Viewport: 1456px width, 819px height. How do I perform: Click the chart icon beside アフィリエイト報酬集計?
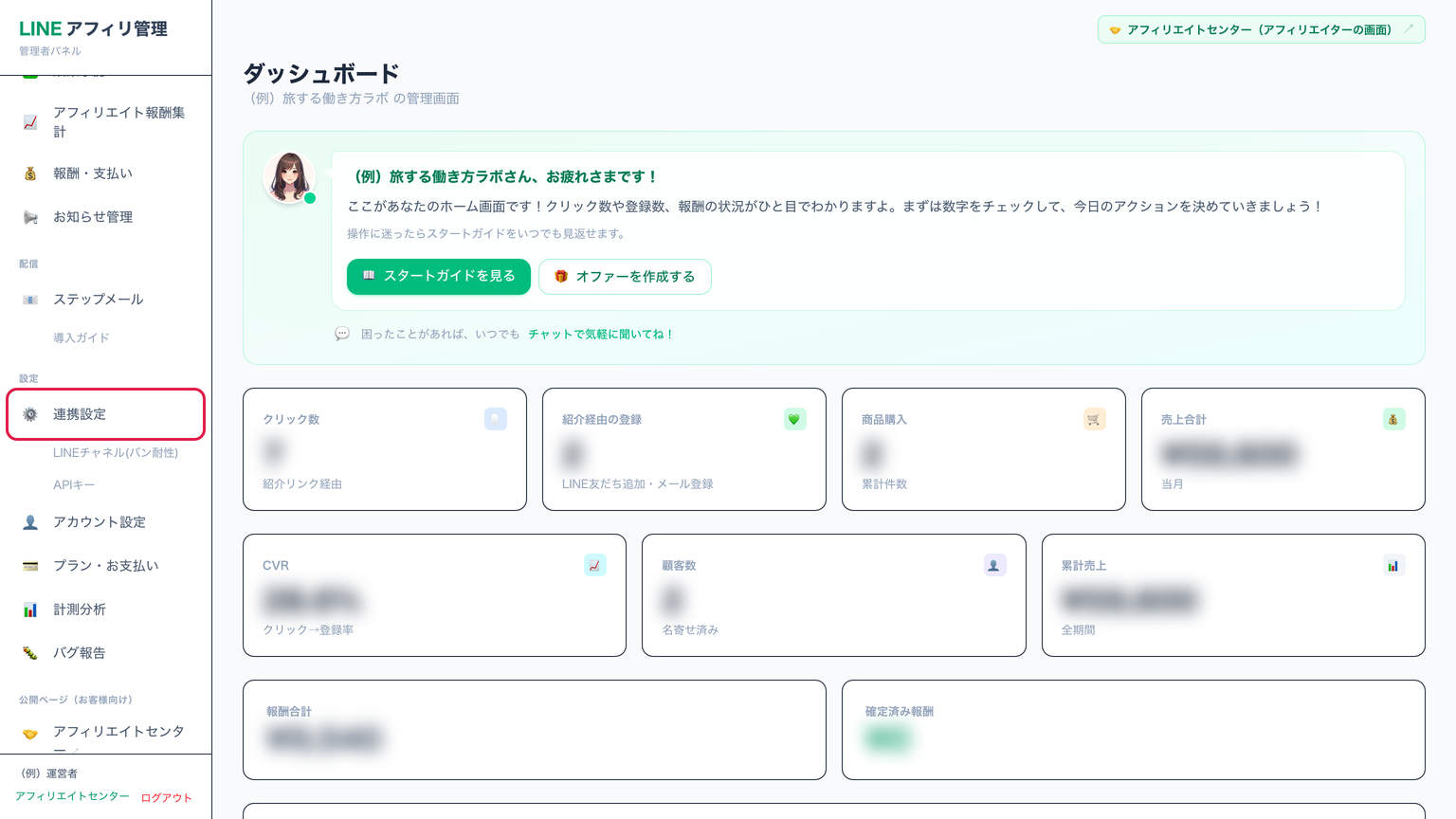[x=30, y=122]
